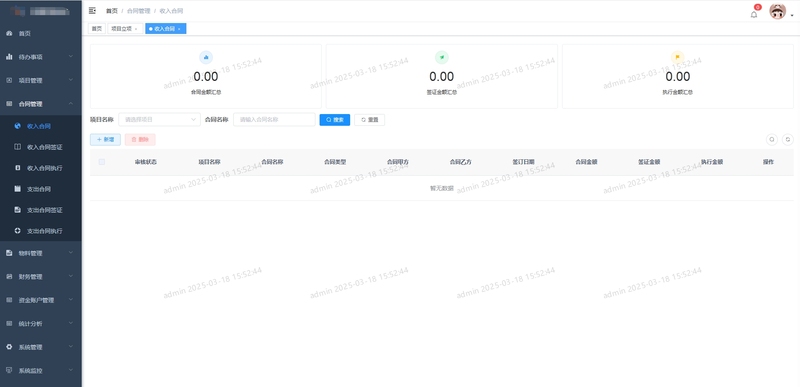
Task: Click the 合同金额汇总 label
Action: point(206,92)
